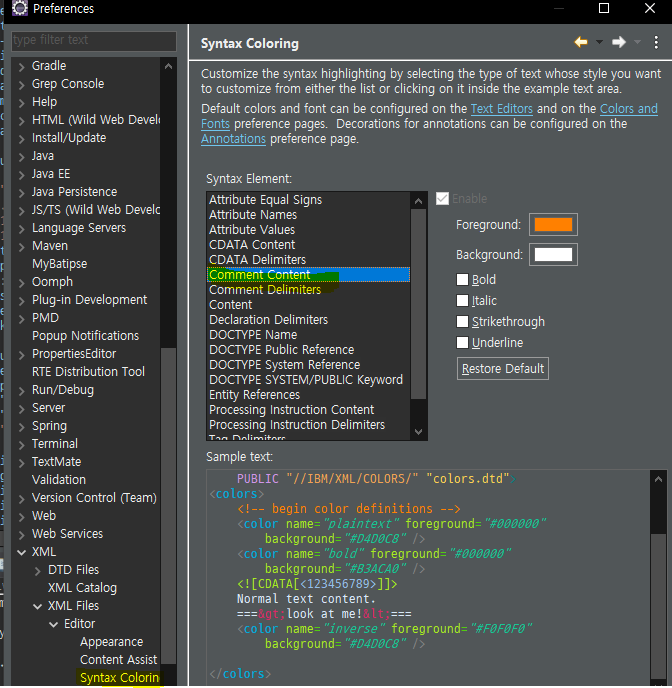Expand the Gradle tree node
Viewport: 672px width, 688px height.
point(21,67)
